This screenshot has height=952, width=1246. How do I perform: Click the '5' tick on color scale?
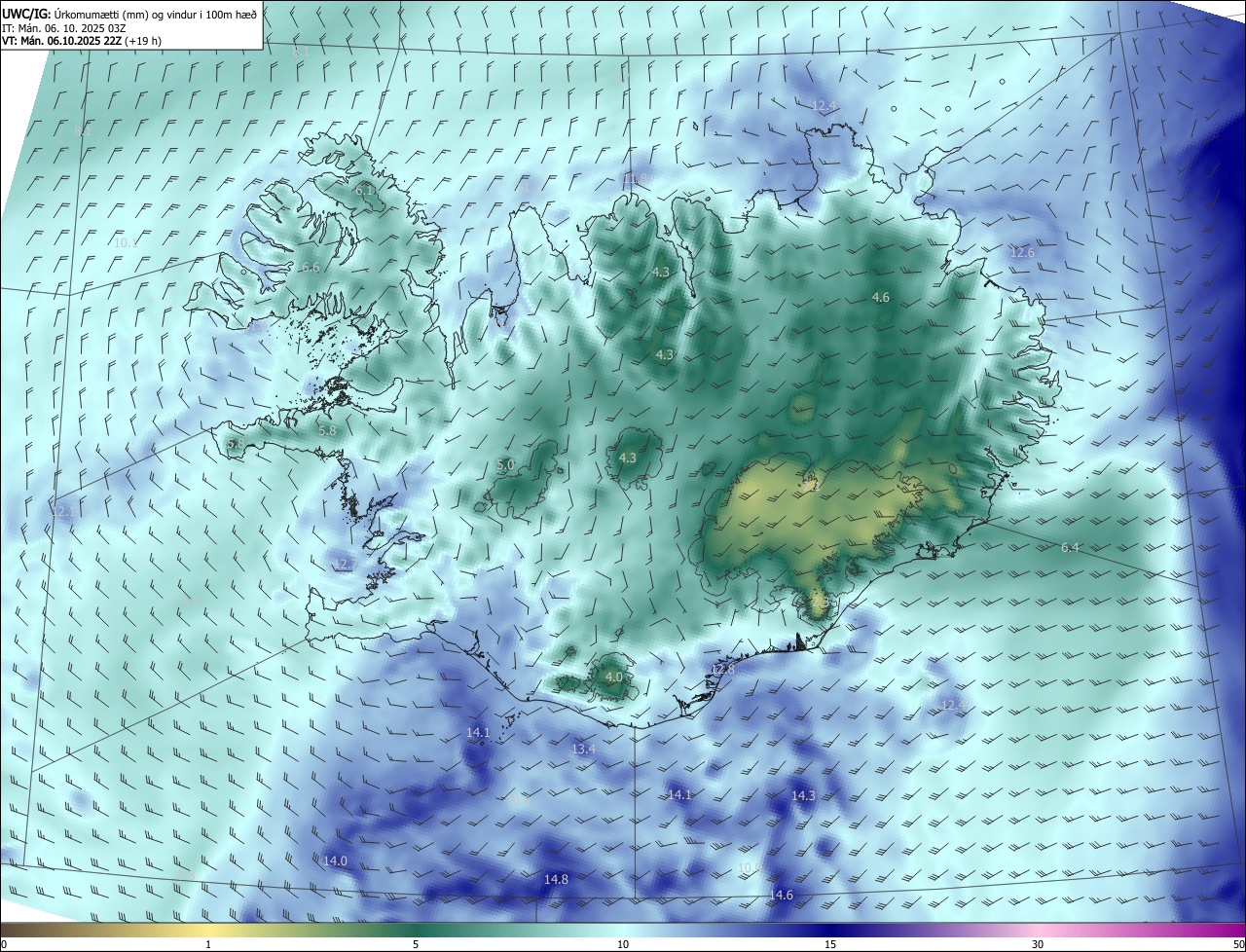click(416, 944)
